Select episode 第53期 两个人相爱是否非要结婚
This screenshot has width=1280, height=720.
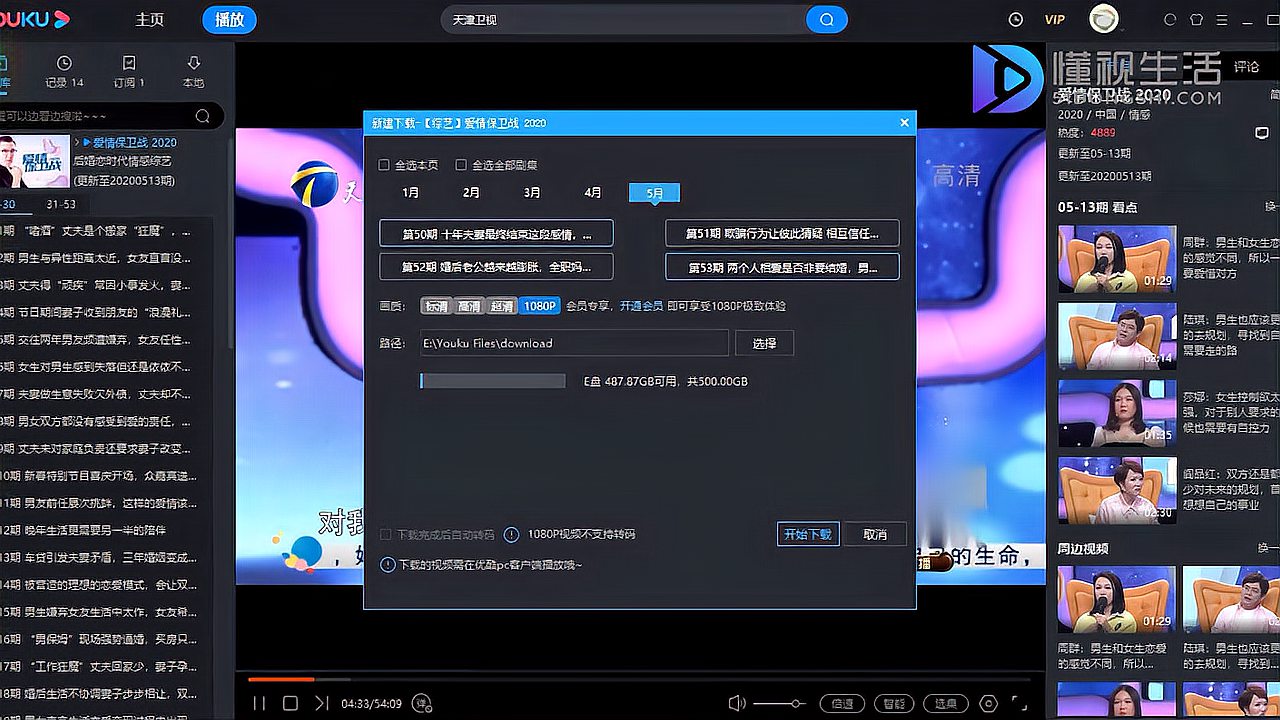[782, 267]
